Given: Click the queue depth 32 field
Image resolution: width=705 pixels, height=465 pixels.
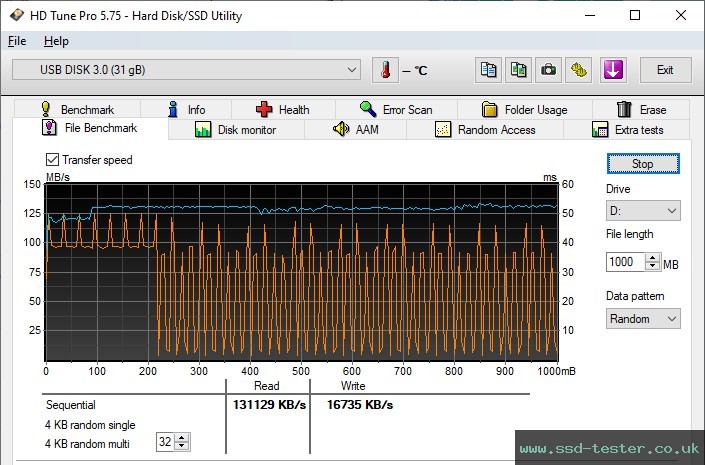Looking at the screenshot, I should 165,442.
